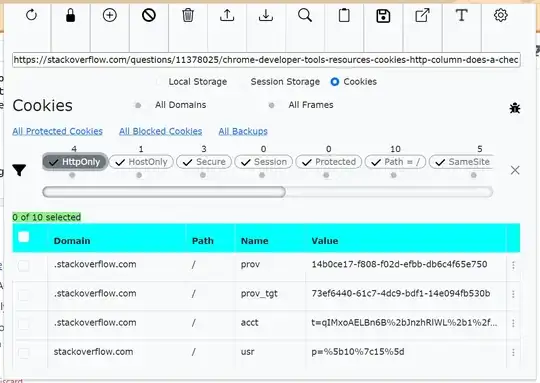Click the block cookies icon

pos(149,15)
